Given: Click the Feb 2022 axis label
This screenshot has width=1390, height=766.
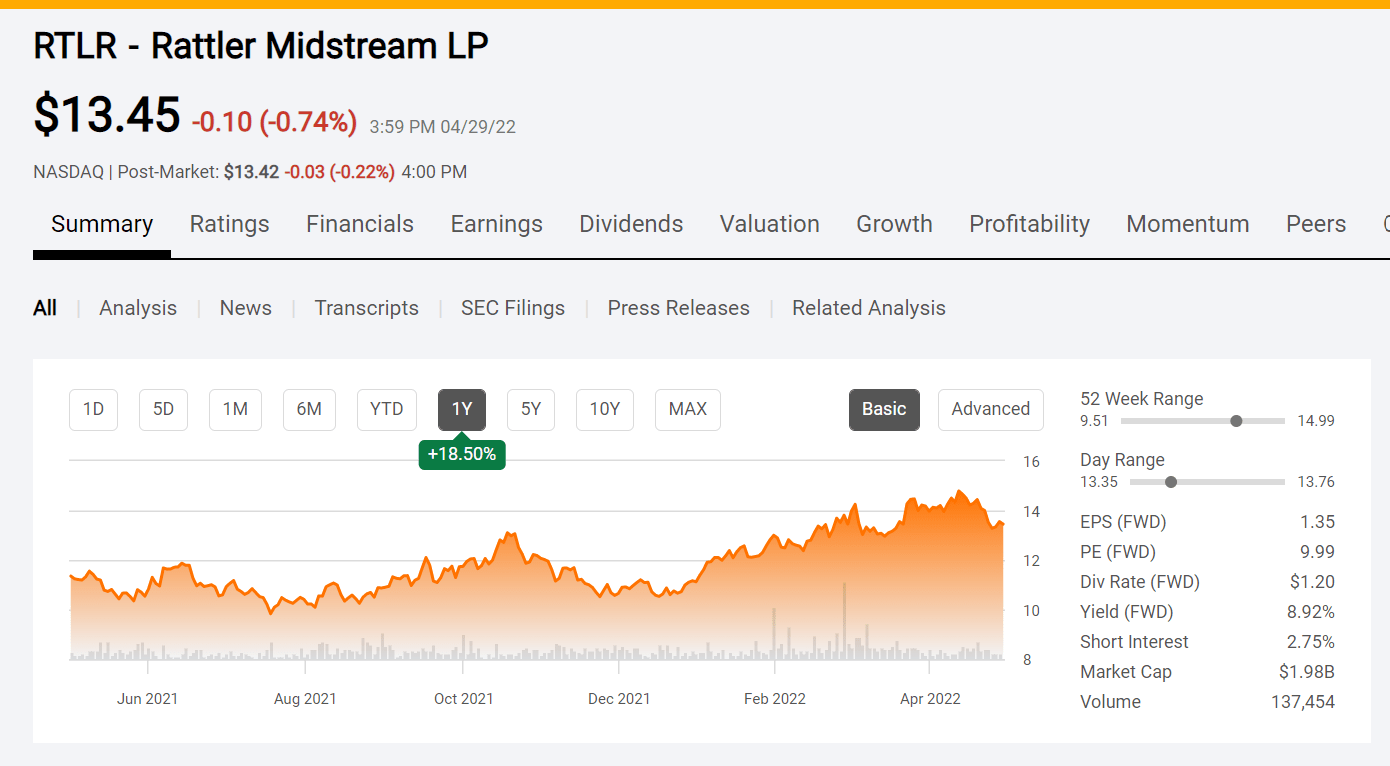Looking at the screenshot, I should click(x=775, y=699).
